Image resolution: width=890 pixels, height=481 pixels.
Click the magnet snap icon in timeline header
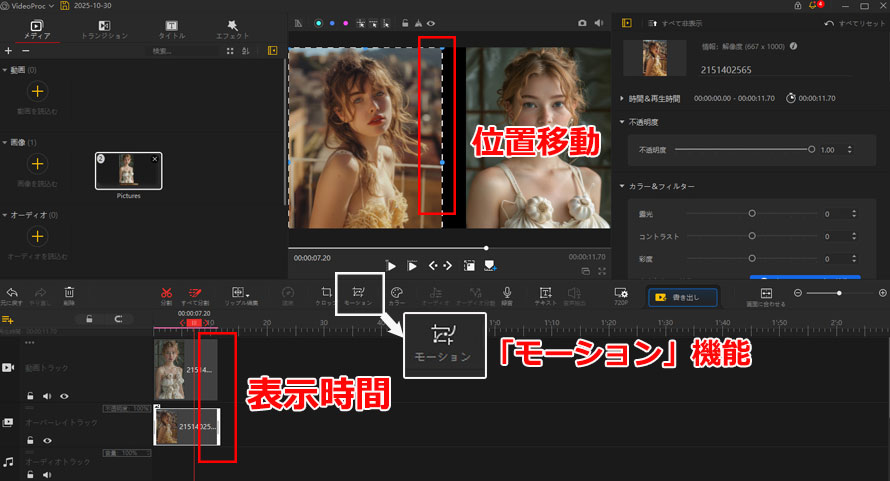click(x=118, y=319)
